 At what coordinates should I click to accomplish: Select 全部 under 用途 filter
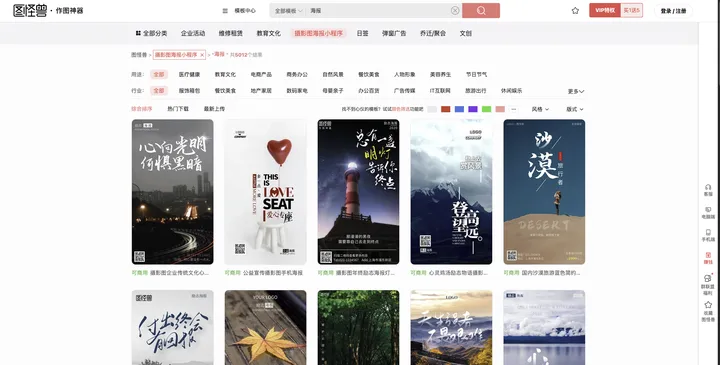(x=159, y=74)
